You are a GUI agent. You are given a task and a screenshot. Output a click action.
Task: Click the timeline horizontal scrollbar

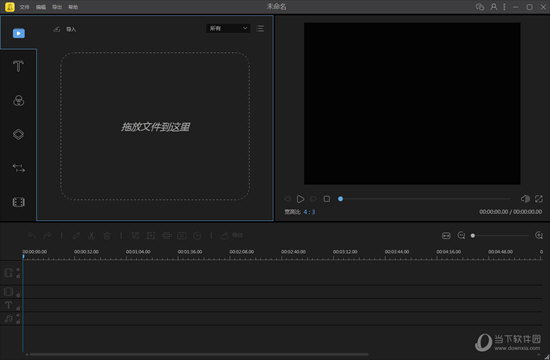tap(199, 354)
